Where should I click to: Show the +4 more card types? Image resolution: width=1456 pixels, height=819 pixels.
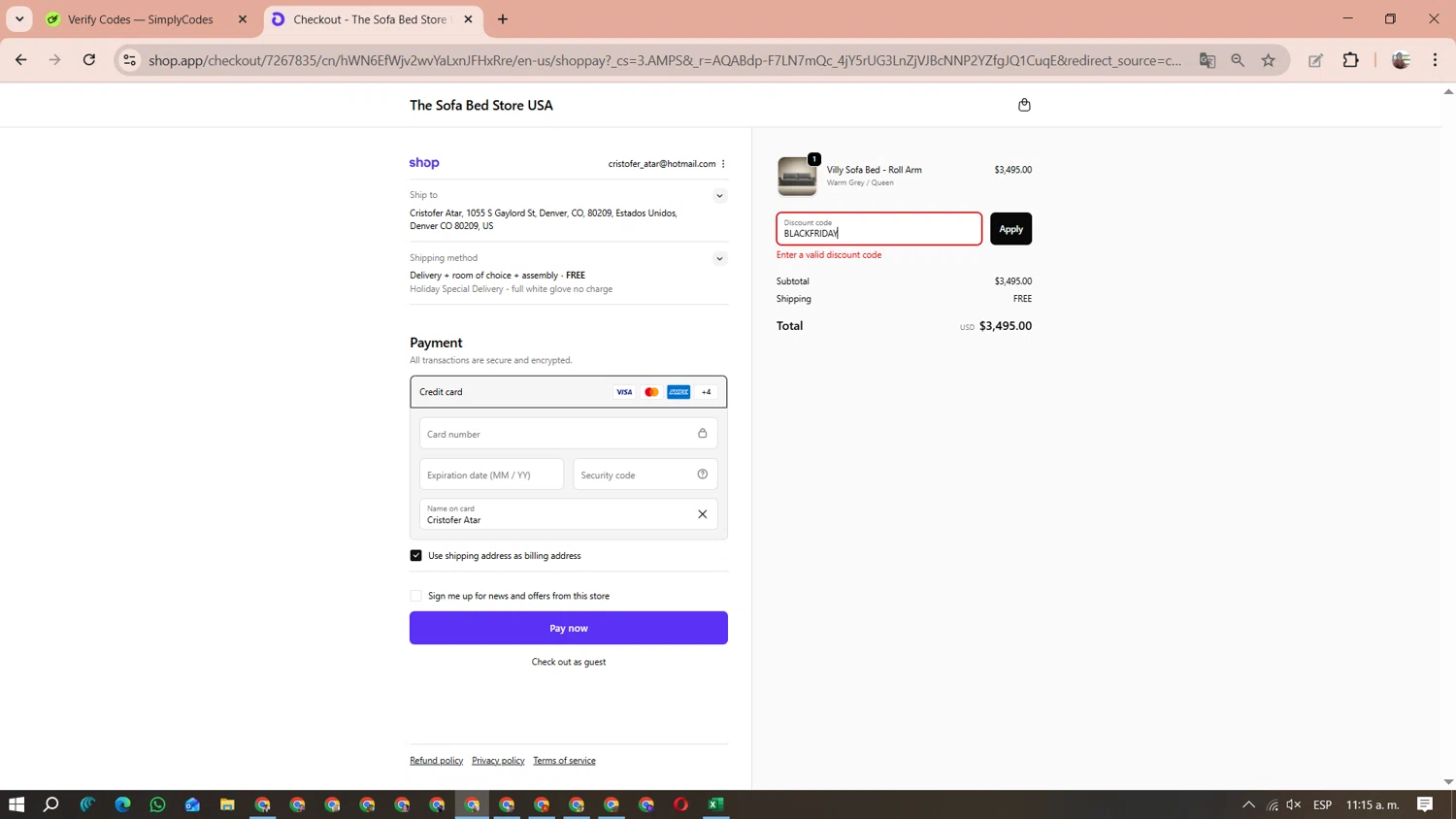[706, 392]
